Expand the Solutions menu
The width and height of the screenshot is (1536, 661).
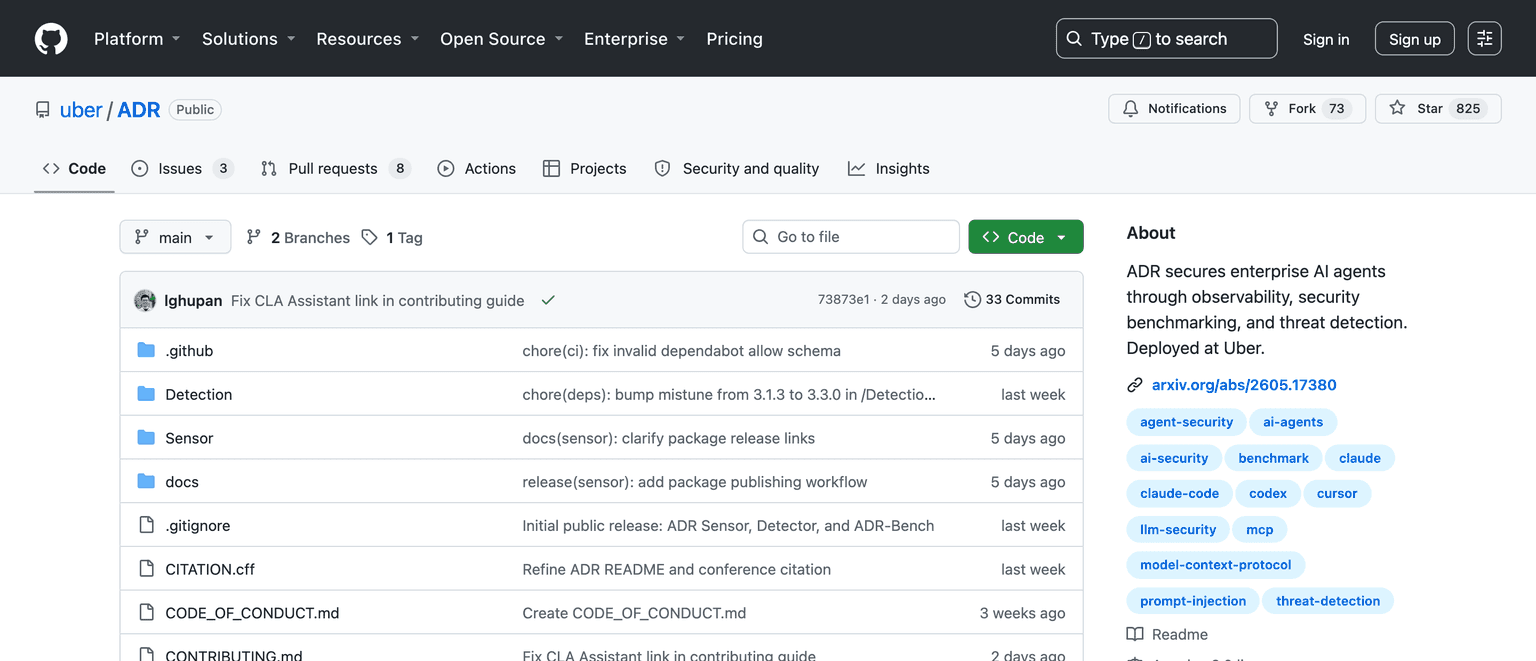pos(249,39)
